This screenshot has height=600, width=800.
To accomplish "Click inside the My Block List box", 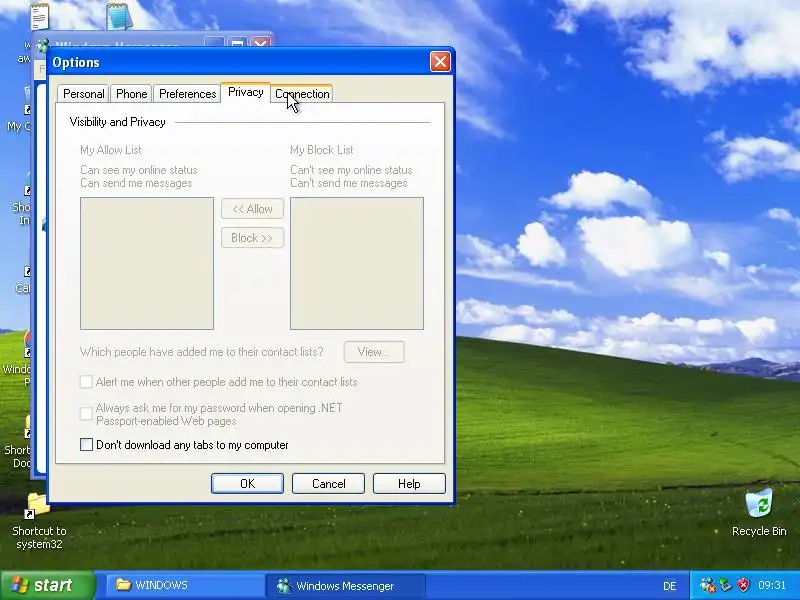I will [x=357, y=263].
